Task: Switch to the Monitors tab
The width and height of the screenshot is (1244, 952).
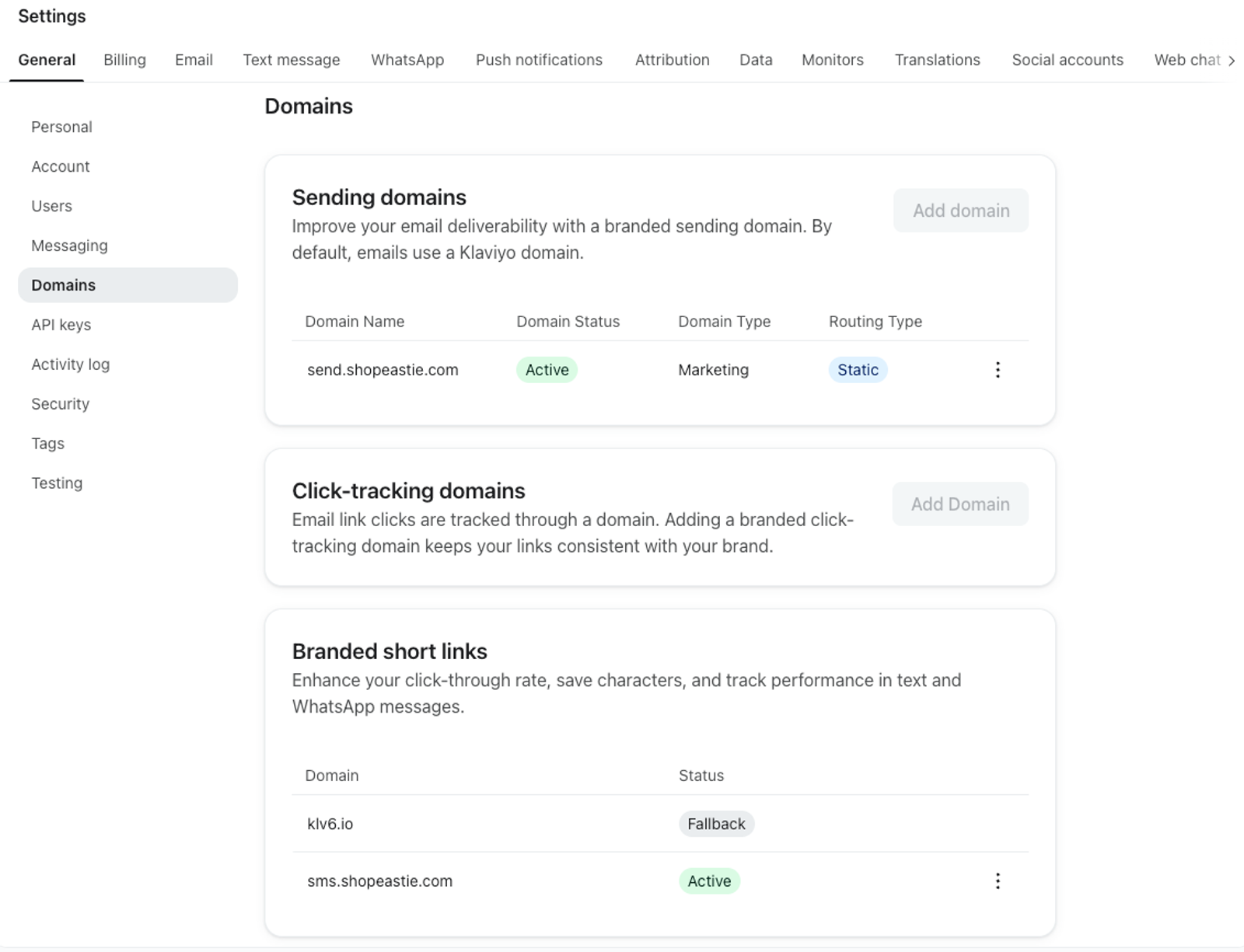Action: click(833, 60)
